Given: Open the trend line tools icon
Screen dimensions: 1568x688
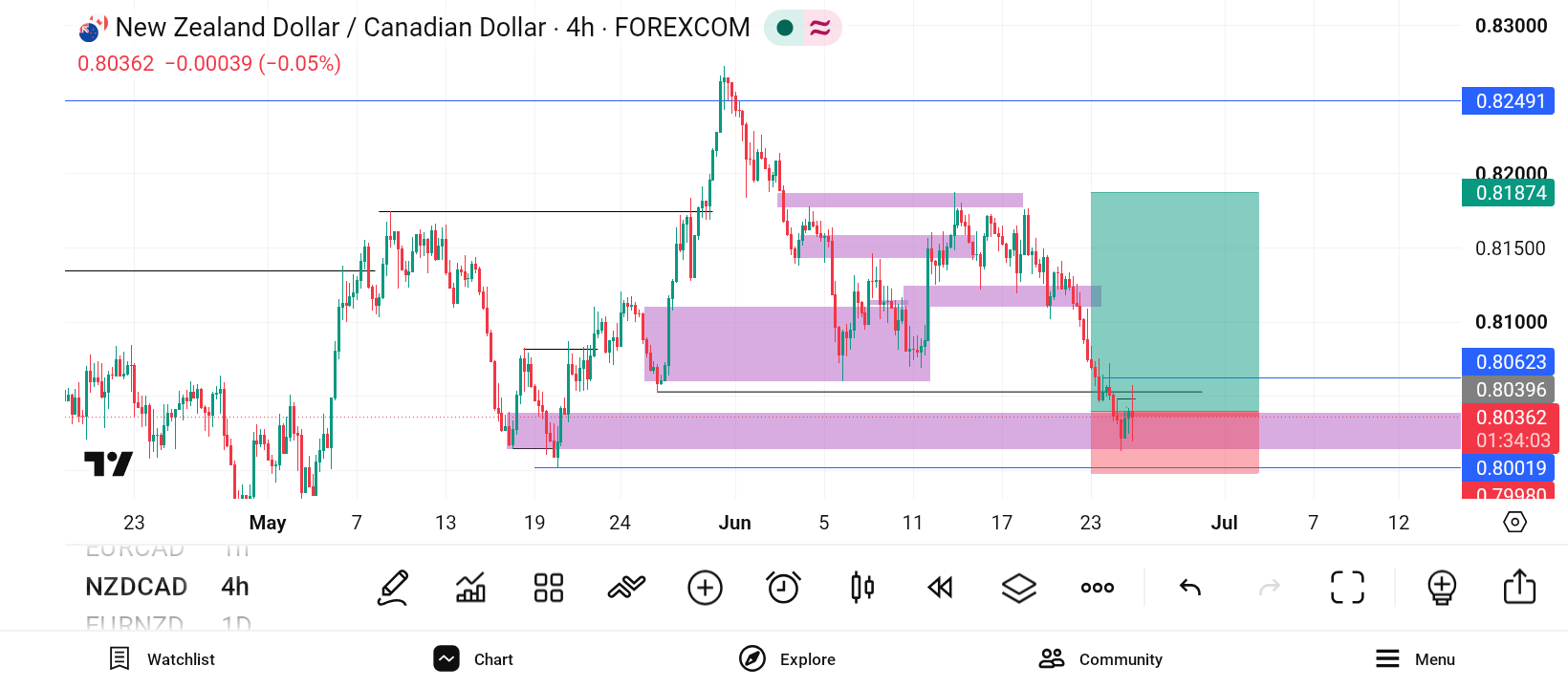Looking at the screenshot, I should (626, 587).
